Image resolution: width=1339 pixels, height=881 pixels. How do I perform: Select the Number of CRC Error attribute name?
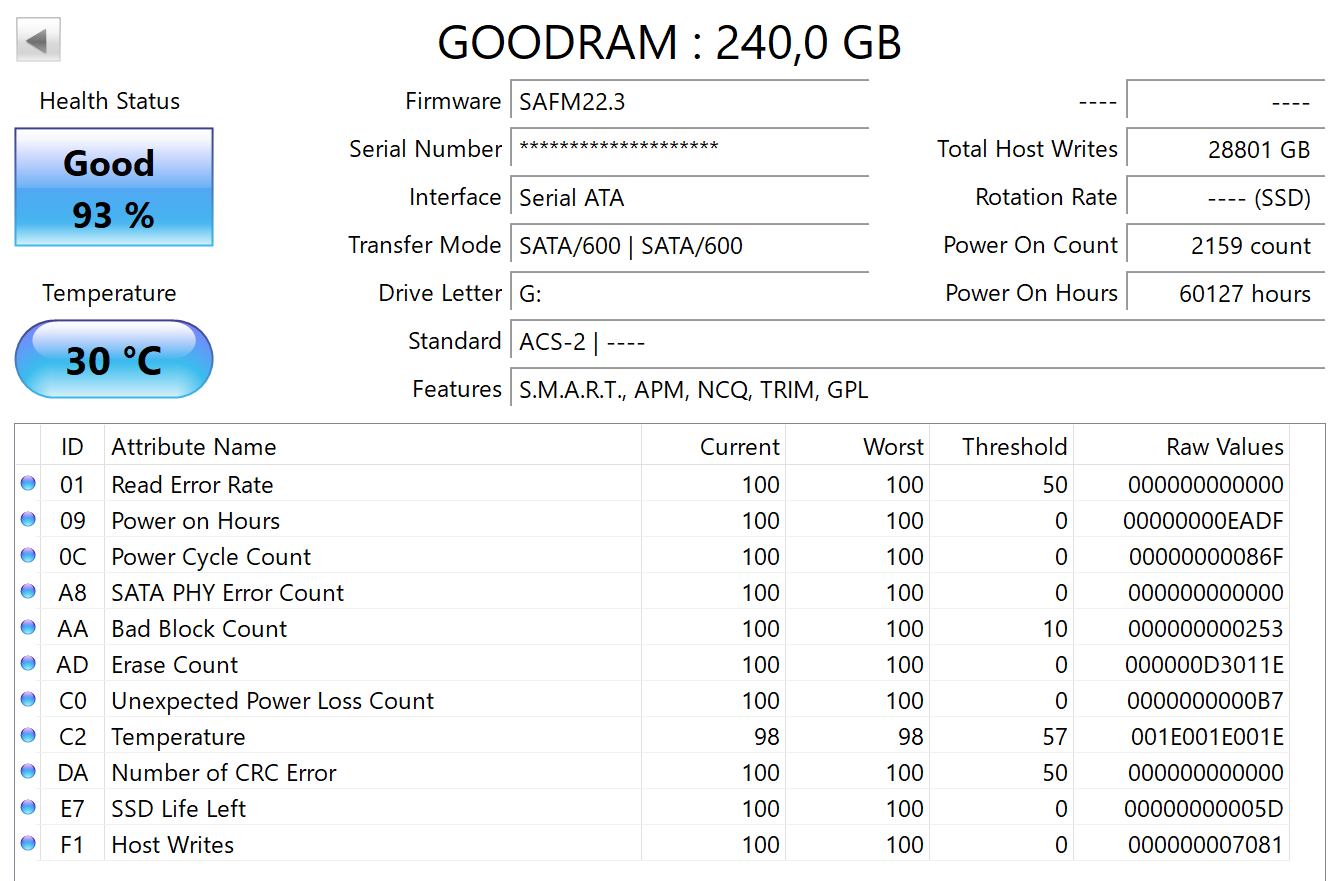point(224,773)
